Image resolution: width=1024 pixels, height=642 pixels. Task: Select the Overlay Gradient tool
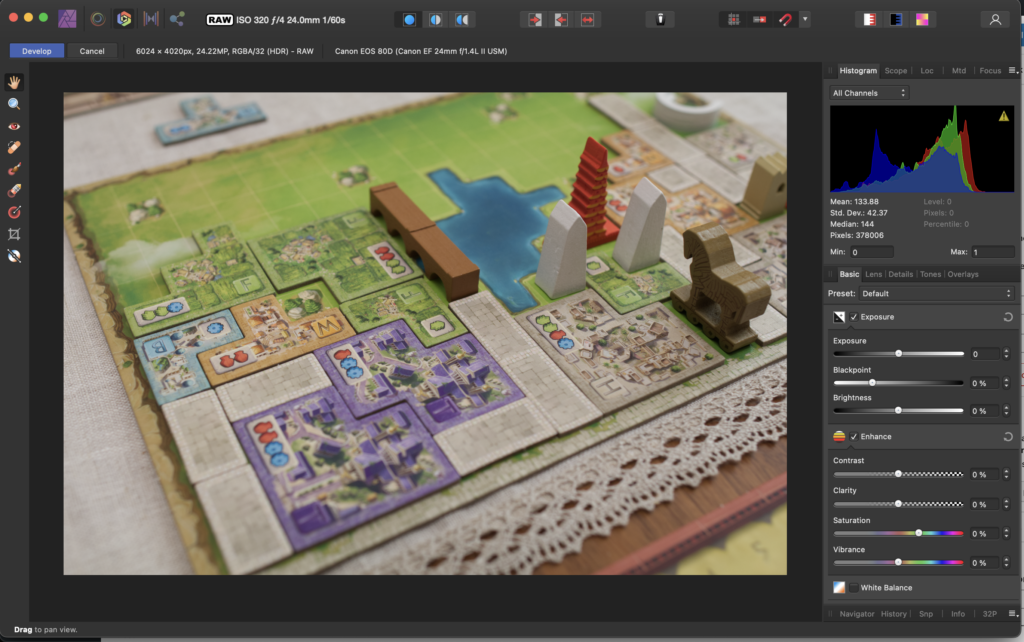point(14,212)
